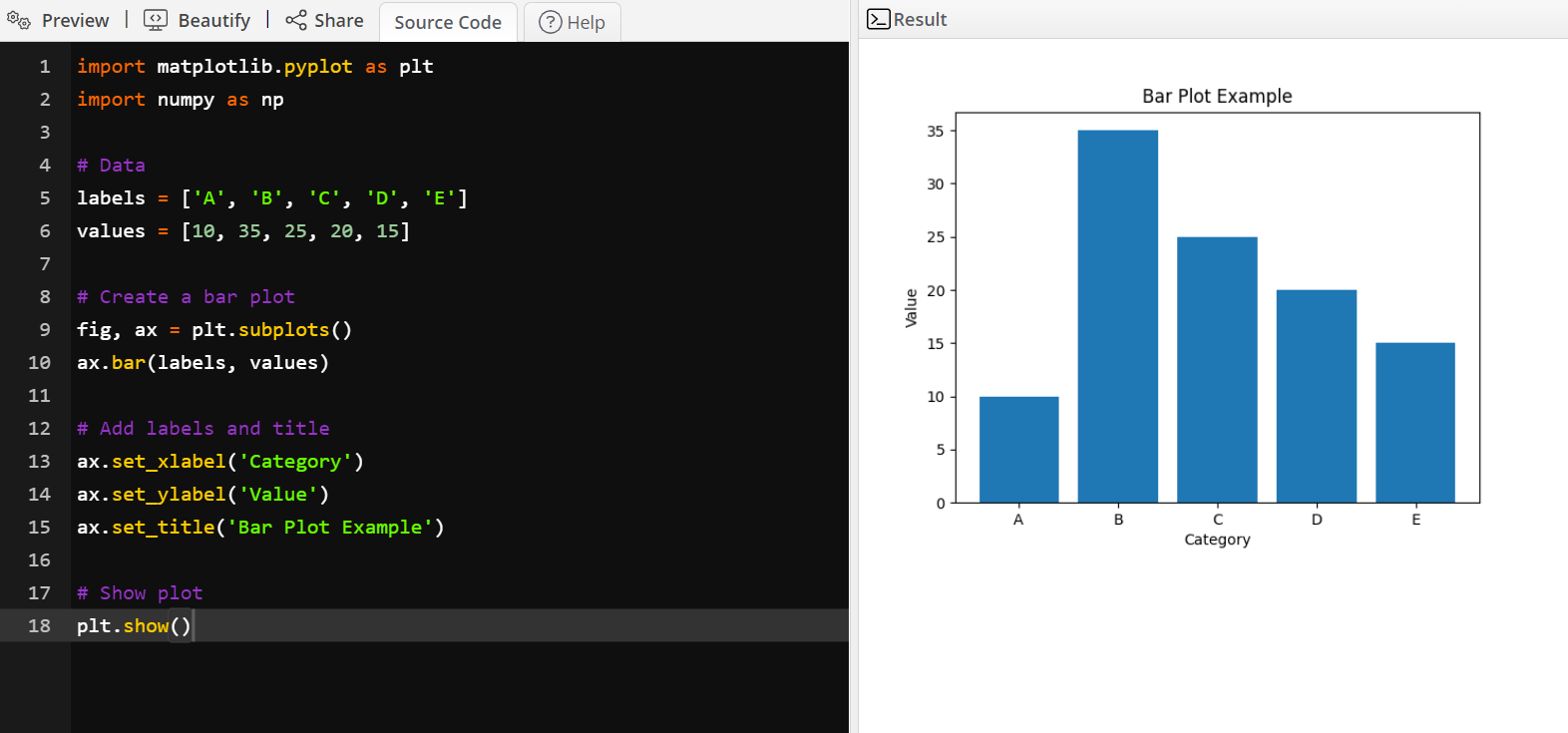
Task: Click the 'Value' y-axis label
Action: [911, 308]
